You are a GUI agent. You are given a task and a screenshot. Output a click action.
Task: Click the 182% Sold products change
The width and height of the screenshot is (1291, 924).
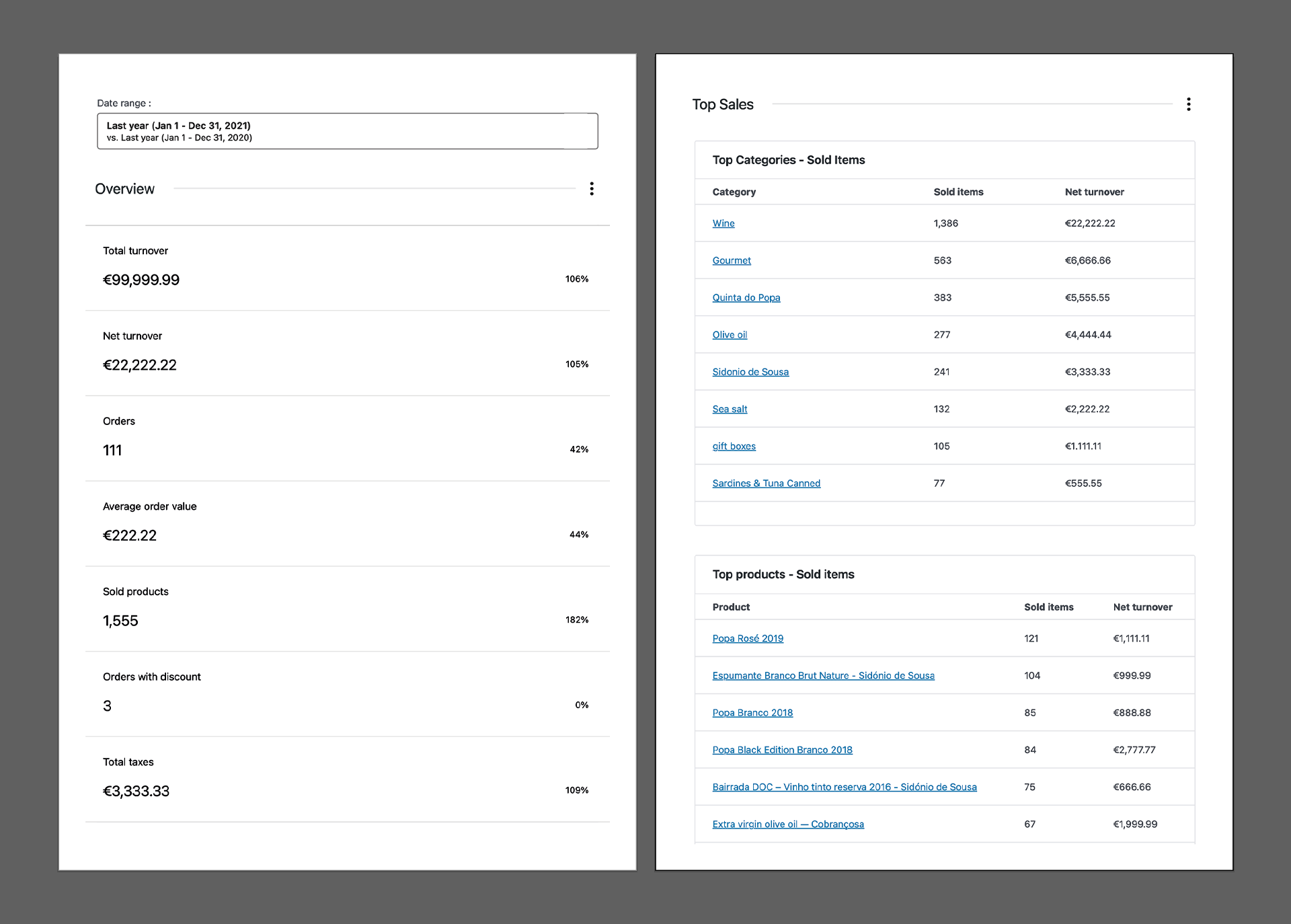point(577,619)
